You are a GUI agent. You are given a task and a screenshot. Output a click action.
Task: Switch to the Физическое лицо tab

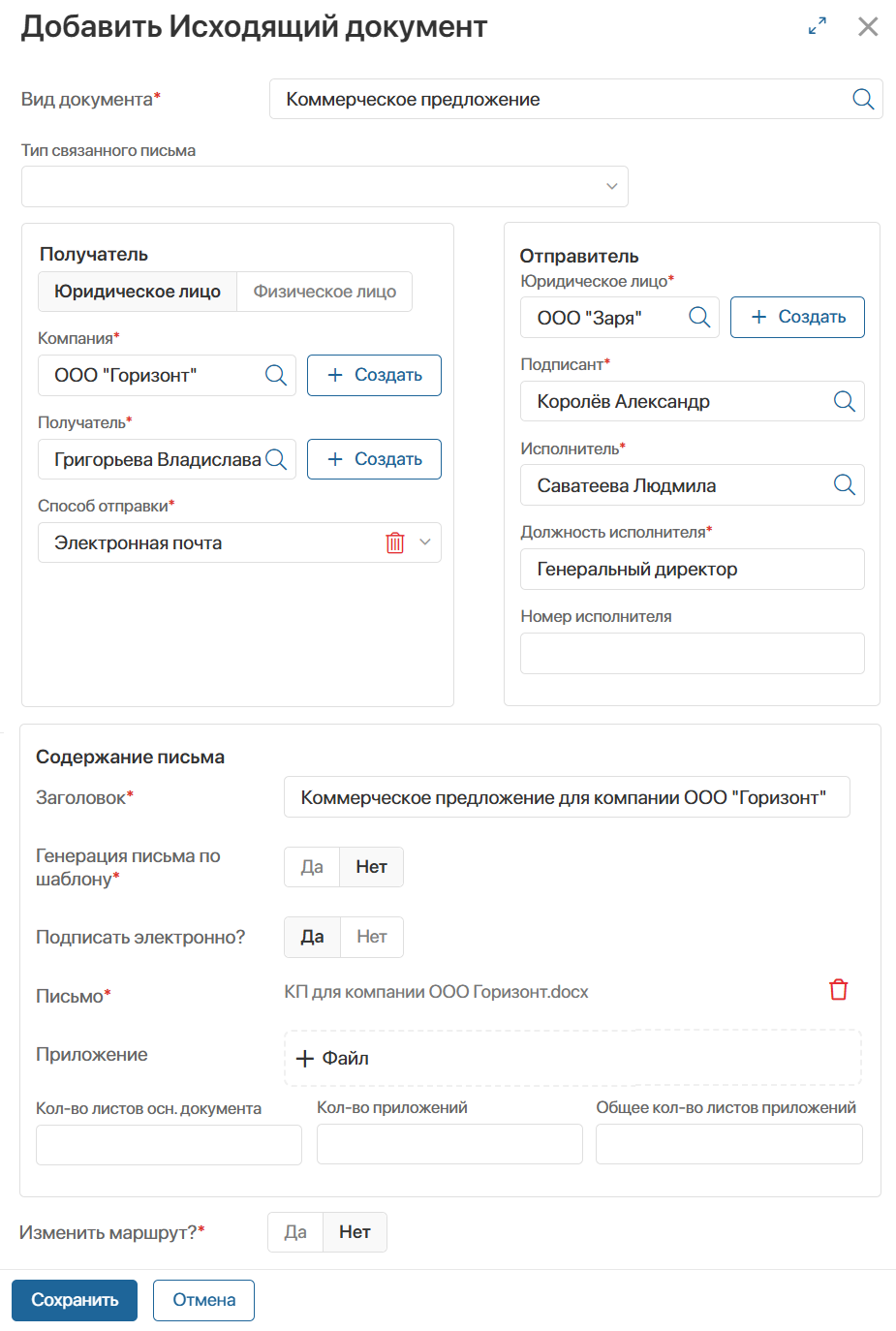(x=324, y=292)
